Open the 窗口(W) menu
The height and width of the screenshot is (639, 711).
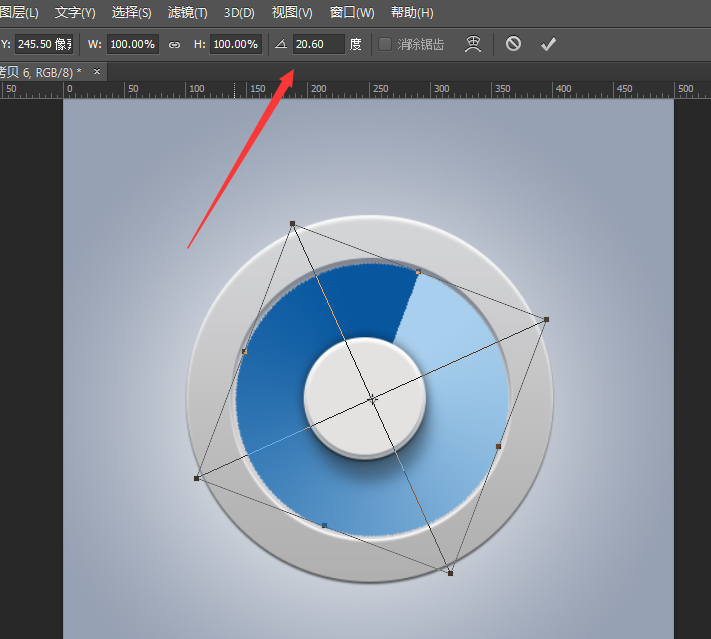[352, 13]
